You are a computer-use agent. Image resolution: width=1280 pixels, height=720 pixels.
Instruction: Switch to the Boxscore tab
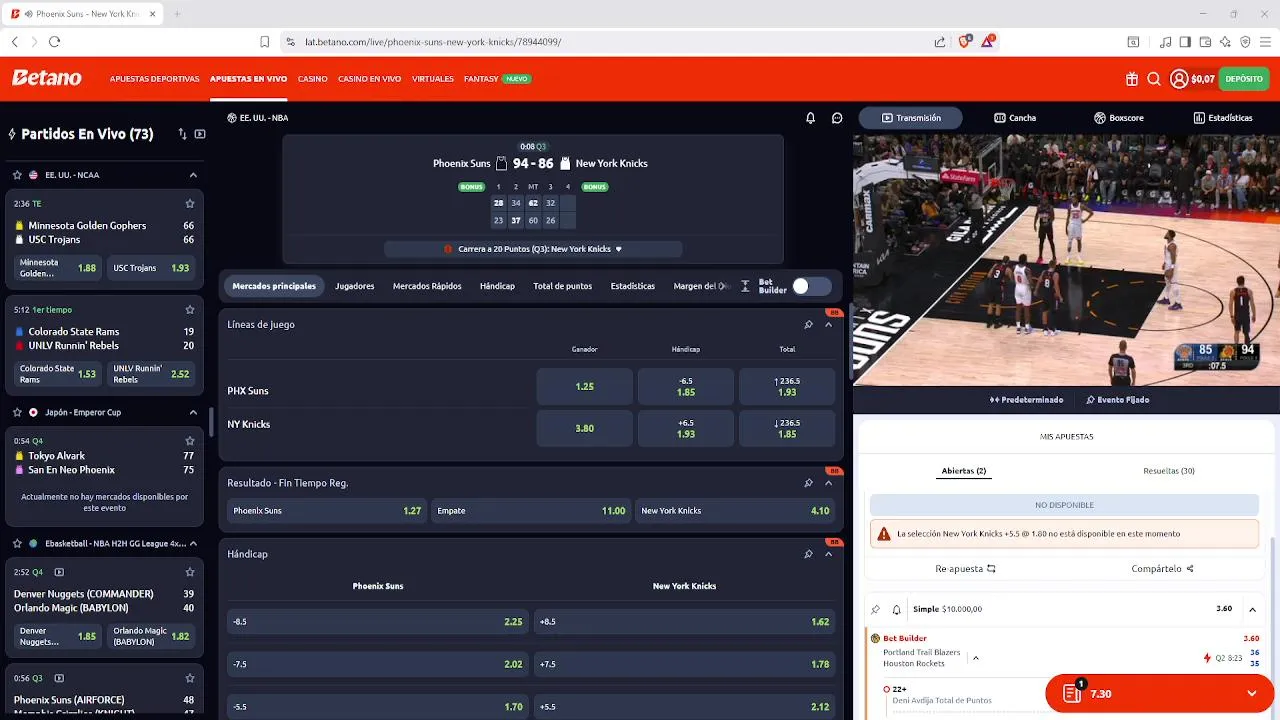pos(1118,118)
